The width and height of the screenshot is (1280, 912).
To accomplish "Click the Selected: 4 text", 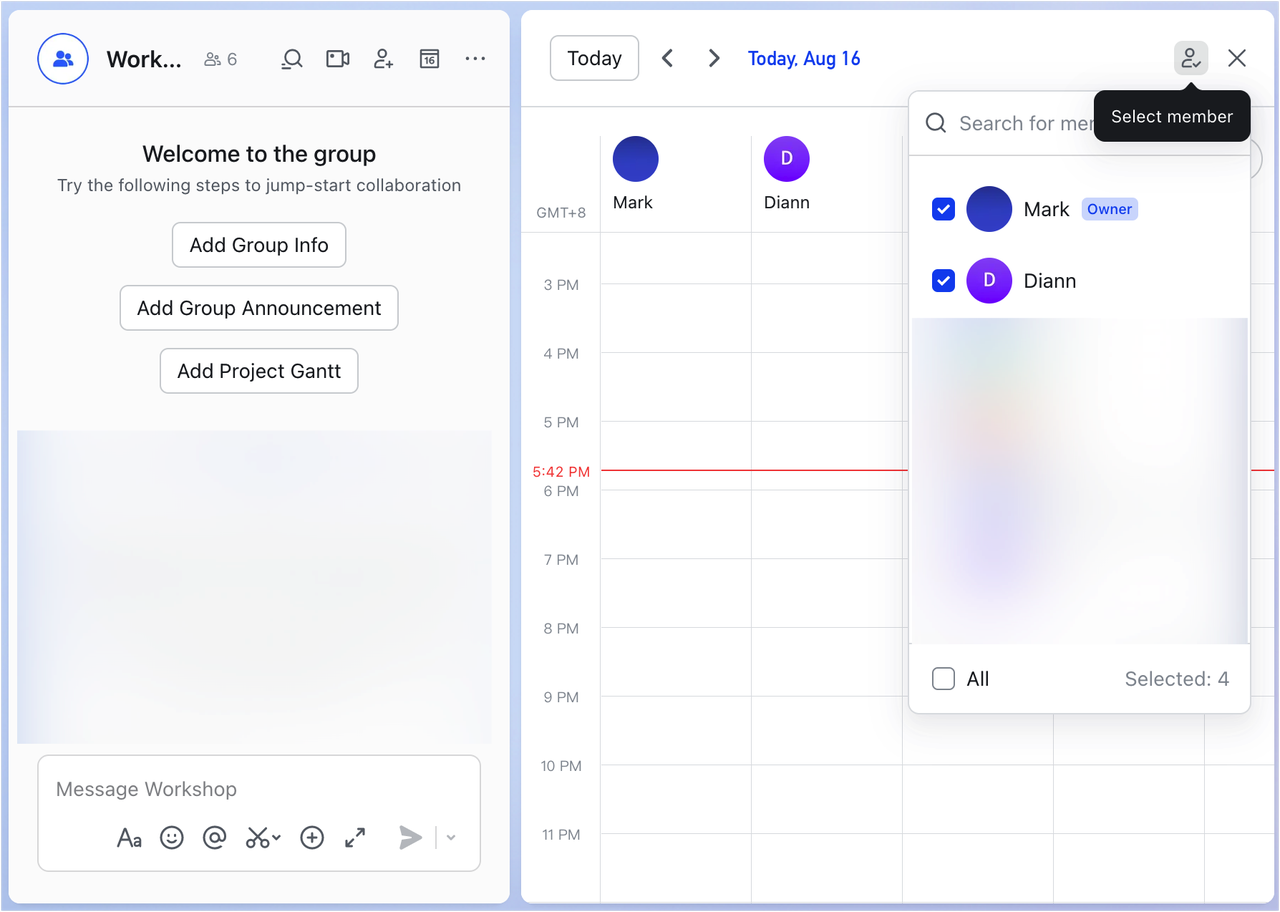I will tap(1176, 679).
